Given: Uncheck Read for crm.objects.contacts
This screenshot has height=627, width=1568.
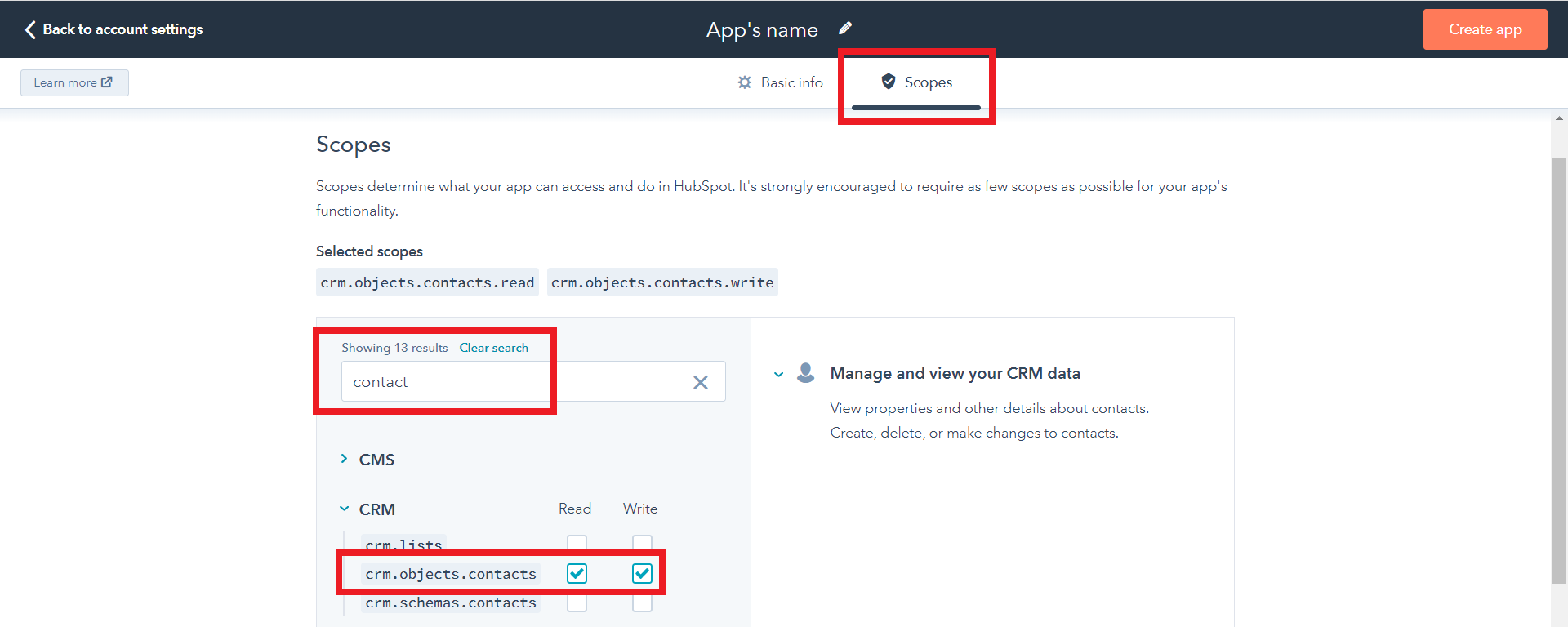Looking at the screenshot, I should 577,573.
